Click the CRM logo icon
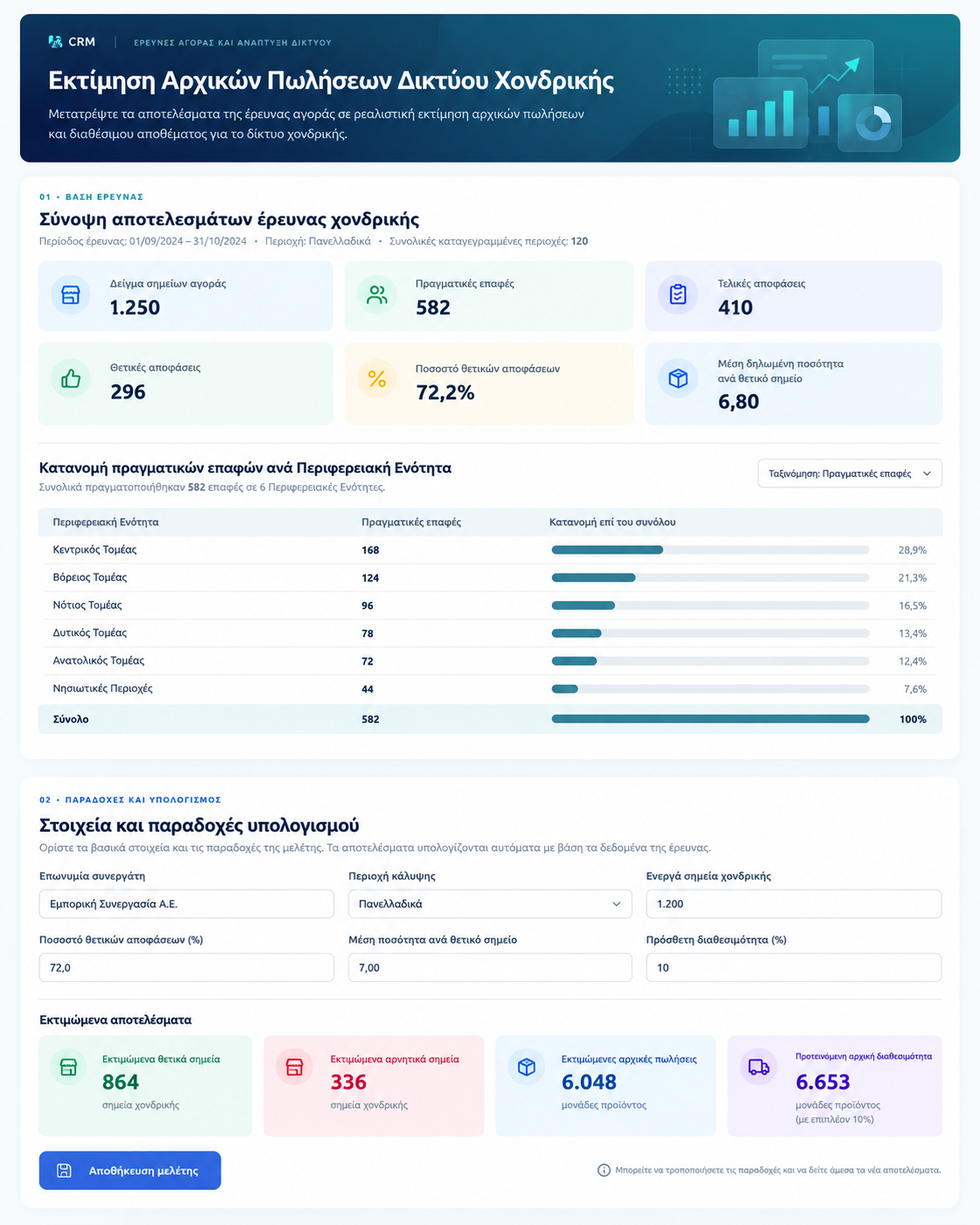980x1225 pixels. click(55, 41)
